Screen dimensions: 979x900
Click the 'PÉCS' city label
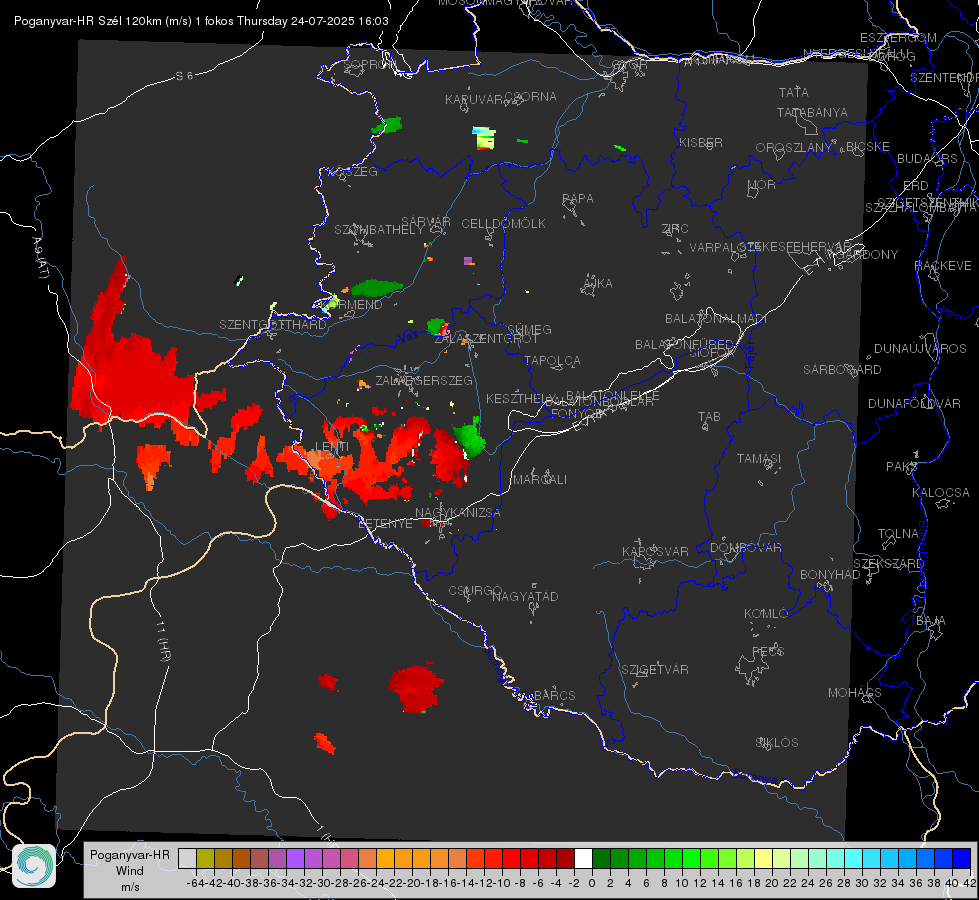pos(767,651)
